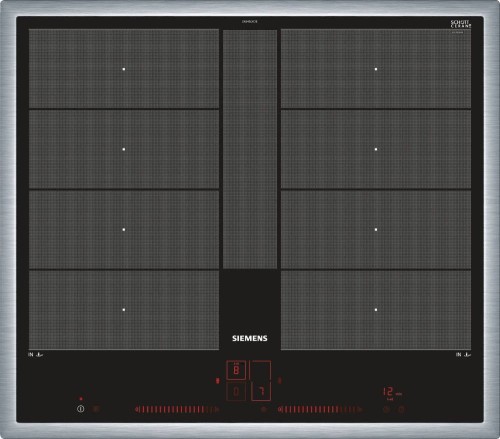Touch the narrow central cooking zone
The image size is (500, 439).
coord(250,149)
